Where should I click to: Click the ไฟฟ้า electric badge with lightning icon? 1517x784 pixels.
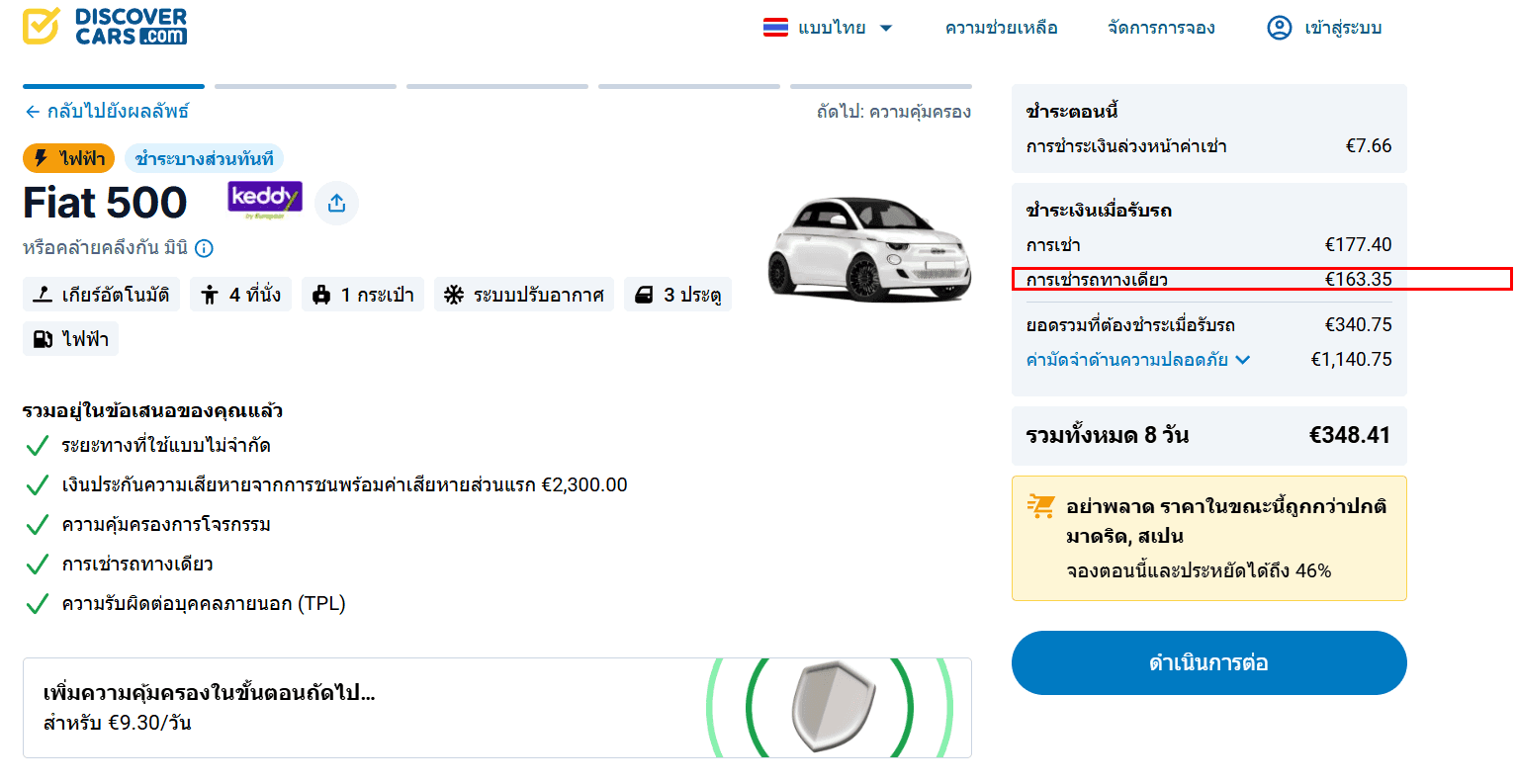pos(69,158)
